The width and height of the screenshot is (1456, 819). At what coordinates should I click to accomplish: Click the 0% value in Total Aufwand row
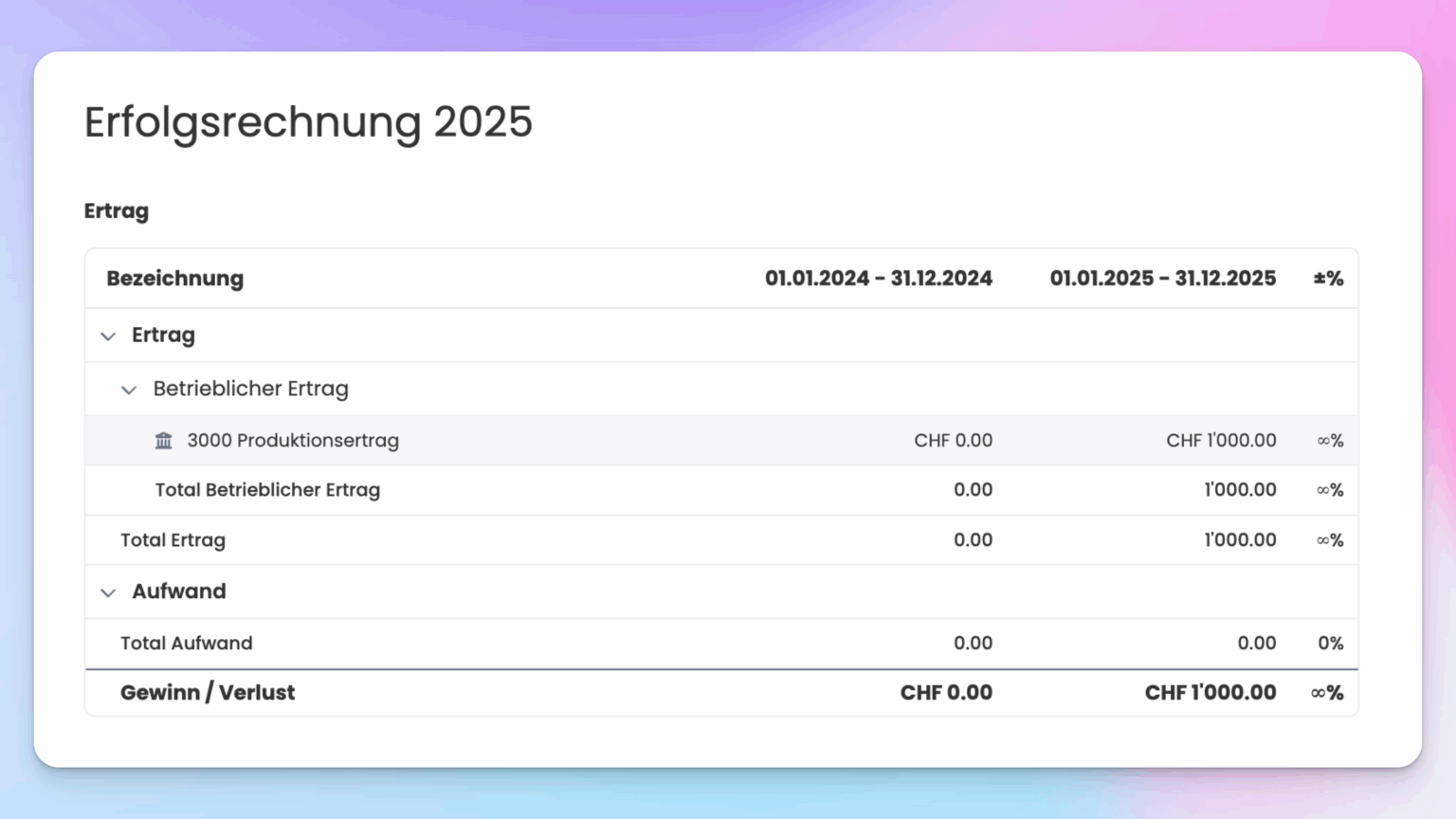[x=1331, y=643]
